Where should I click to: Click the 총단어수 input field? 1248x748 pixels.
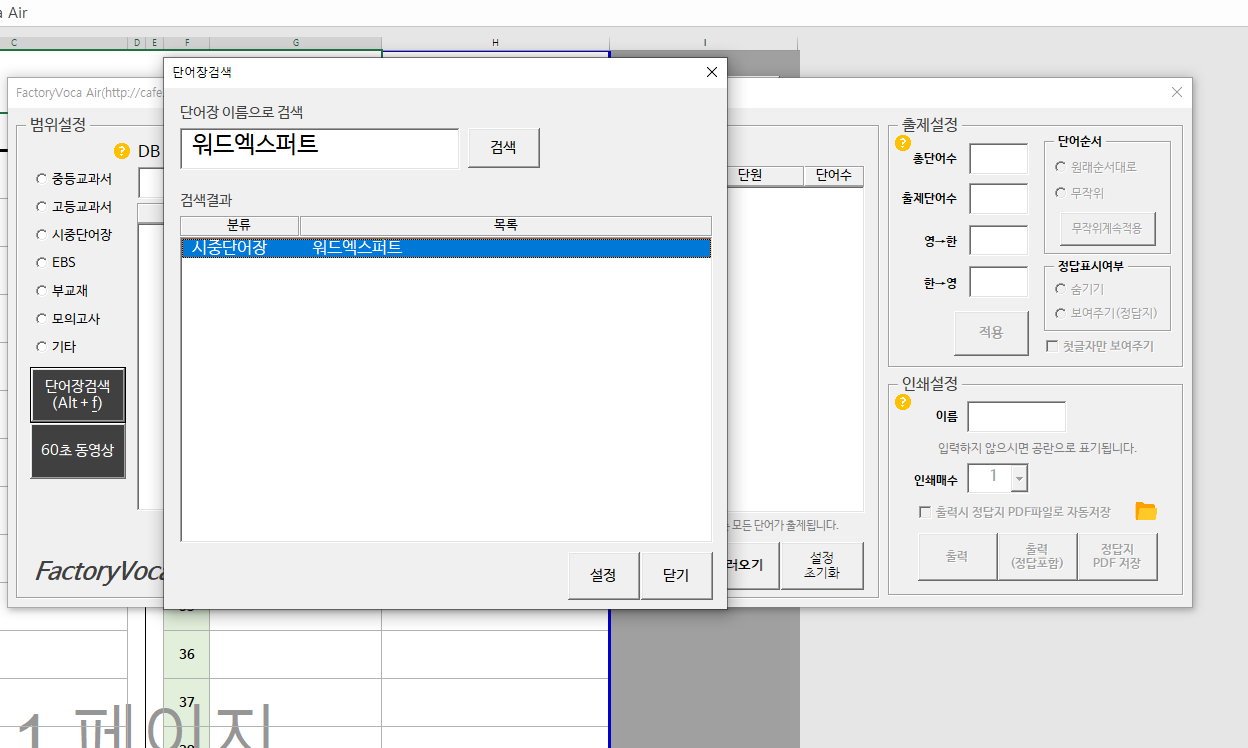pos(998,158)
